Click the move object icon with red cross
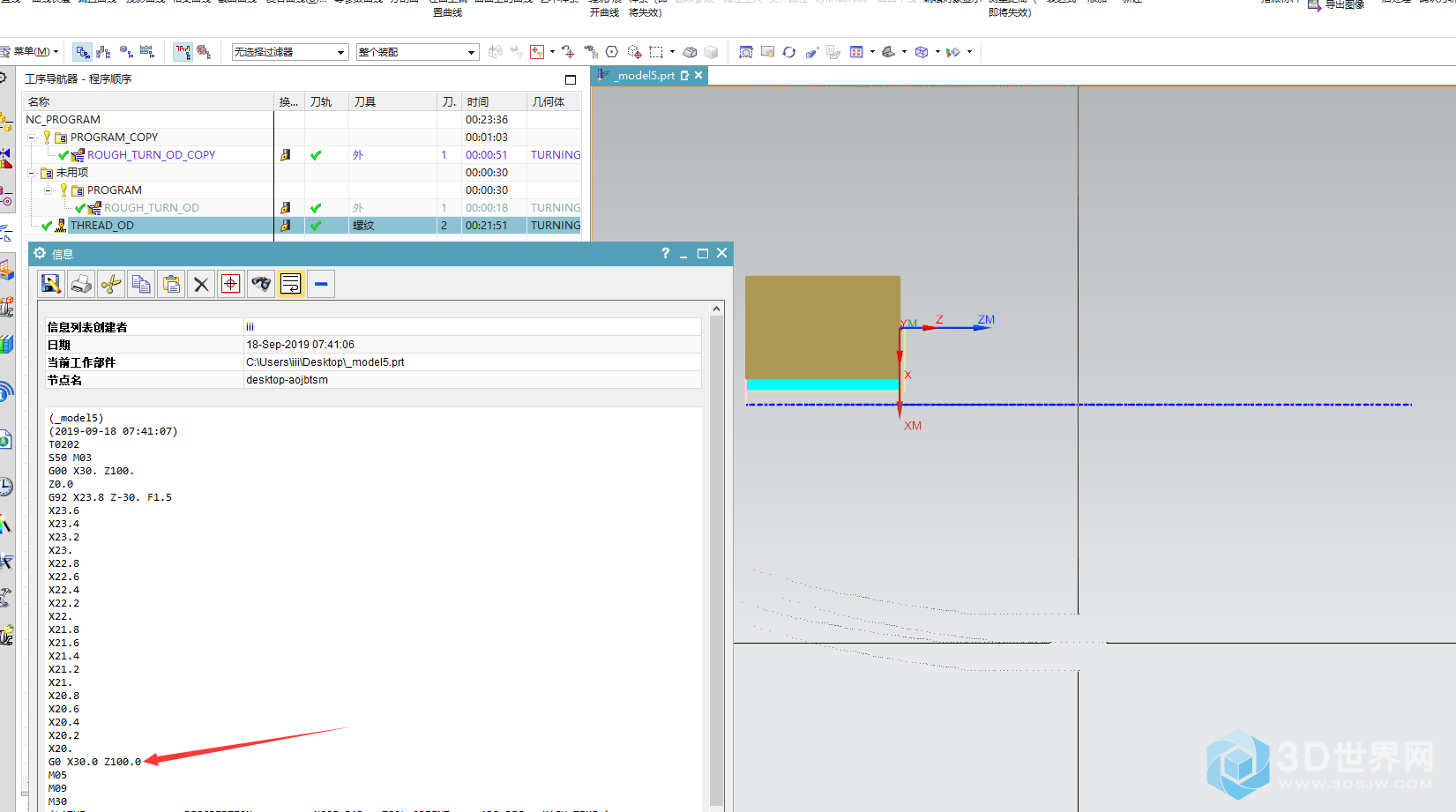Viewport: 1456px width, 812px height. click(568, 52)
